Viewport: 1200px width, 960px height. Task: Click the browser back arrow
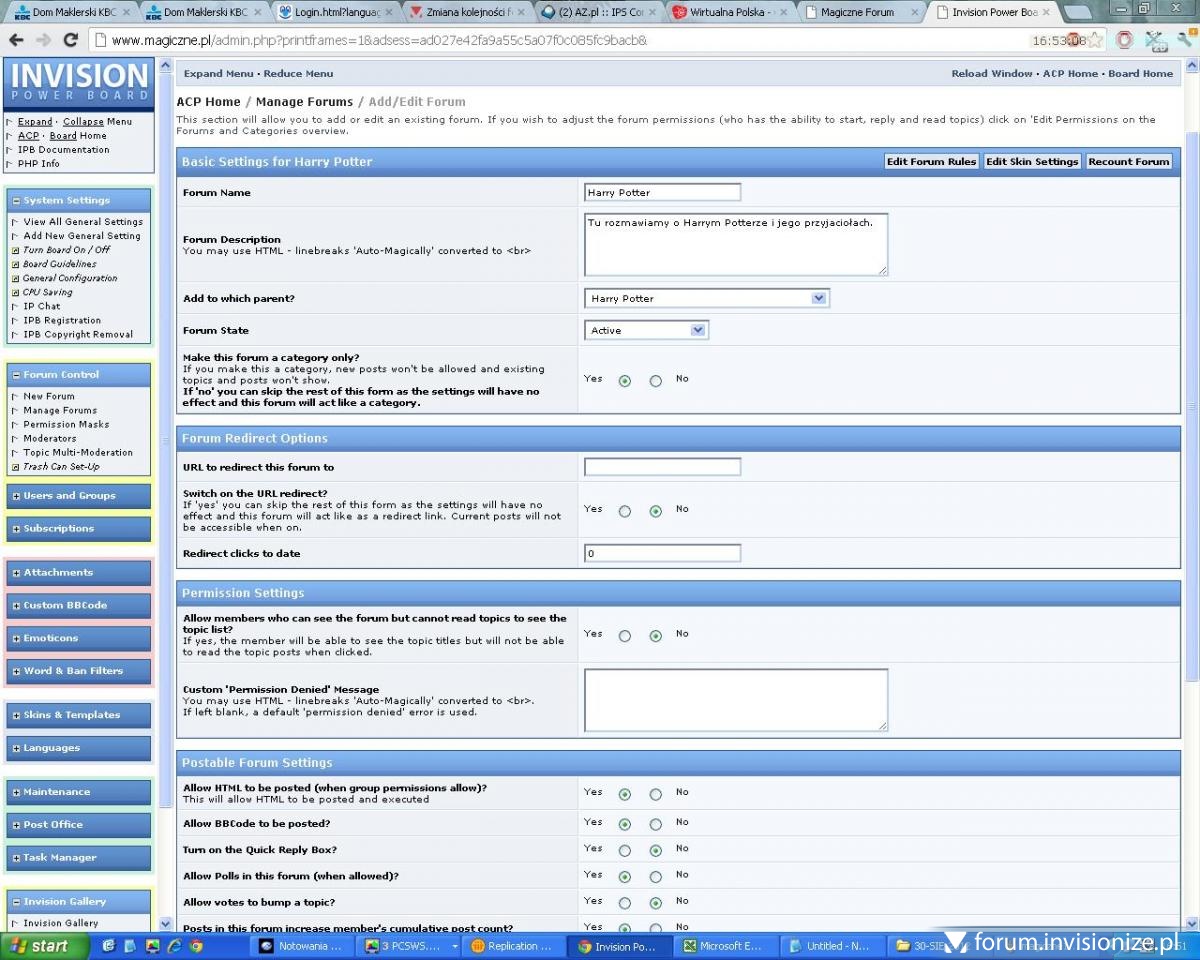point(16,40)
